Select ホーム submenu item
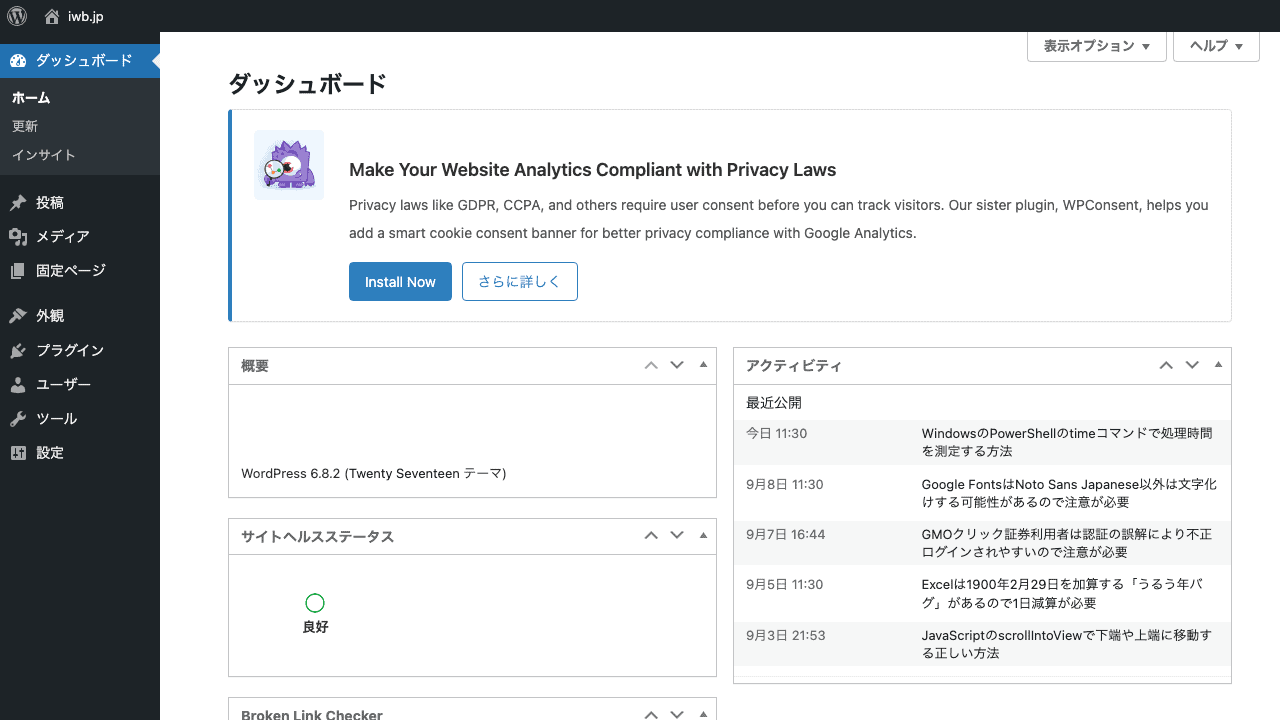 pyautogui.click(x=31, y=98)
